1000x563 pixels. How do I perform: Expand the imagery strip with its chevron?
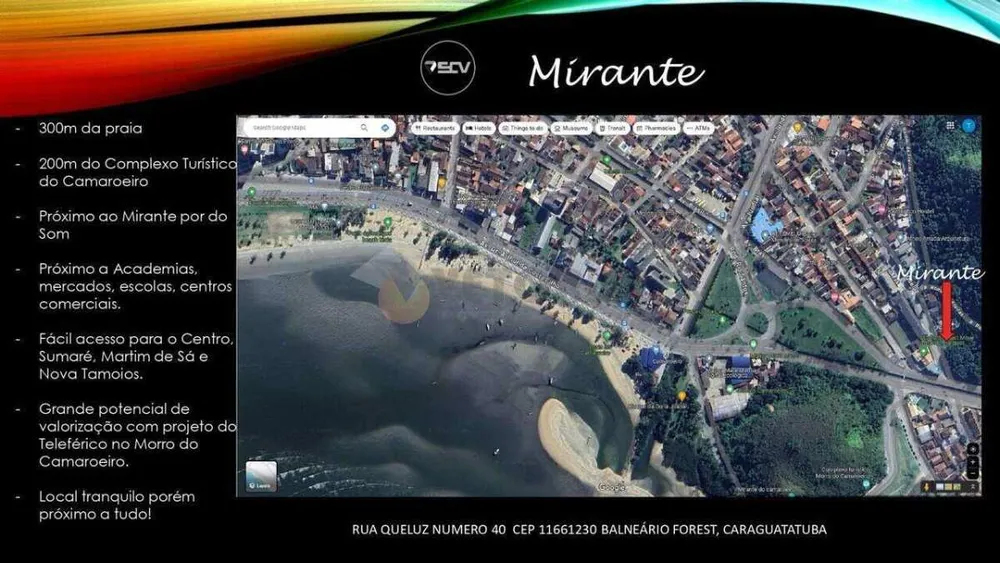[973, 487]
